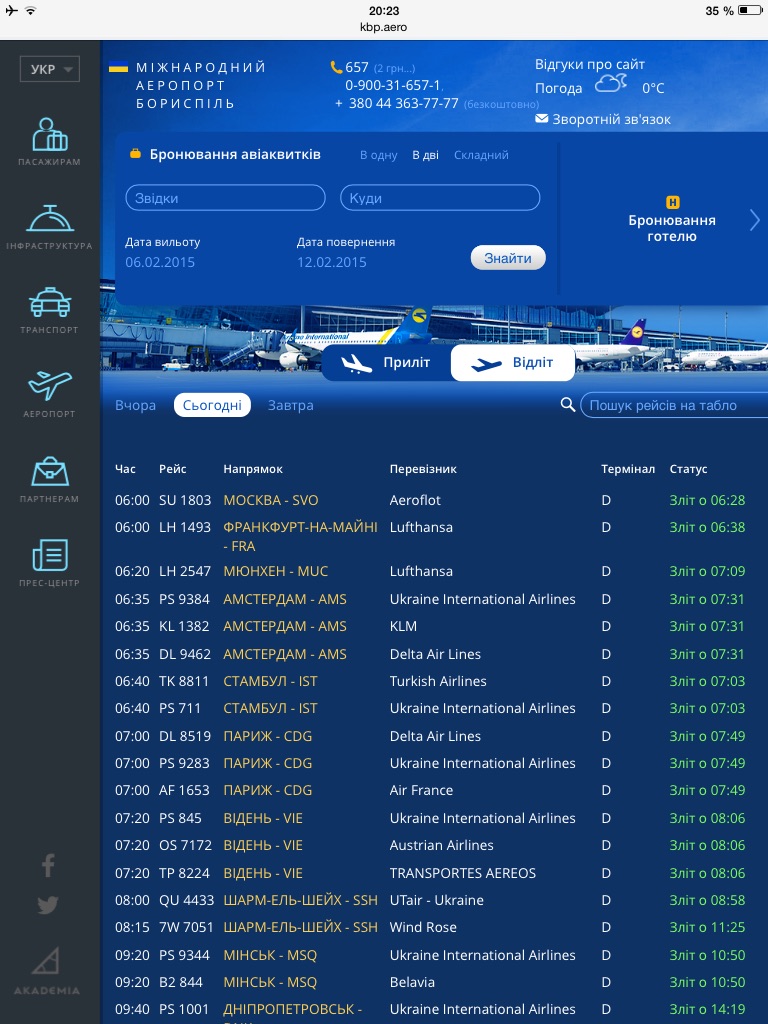
Task: Click the flight search magnifier icon
Action: (x=568, y=405)
